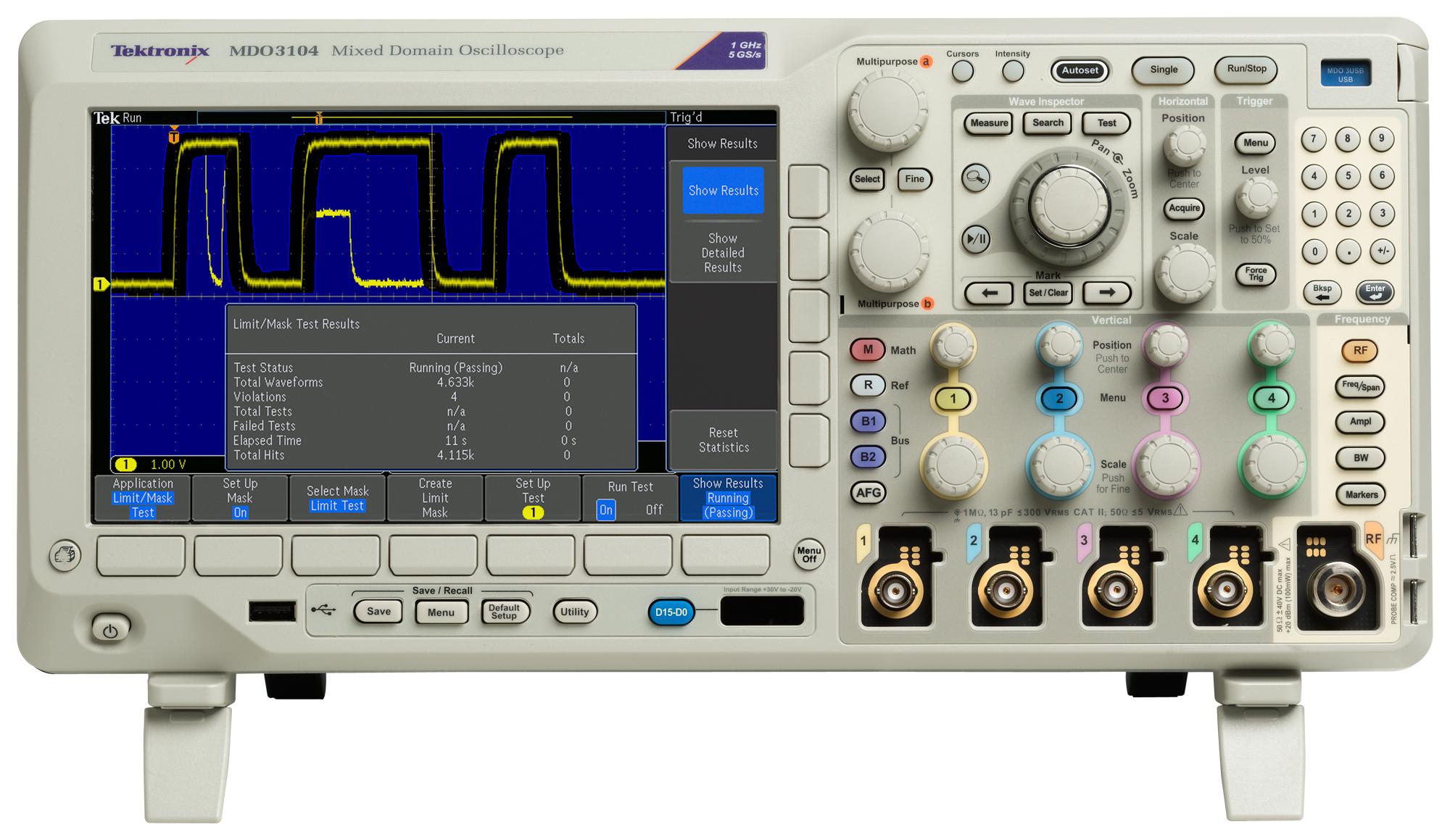Click the trigger Level knob
1450x840 pixels.
[1256, 198]
